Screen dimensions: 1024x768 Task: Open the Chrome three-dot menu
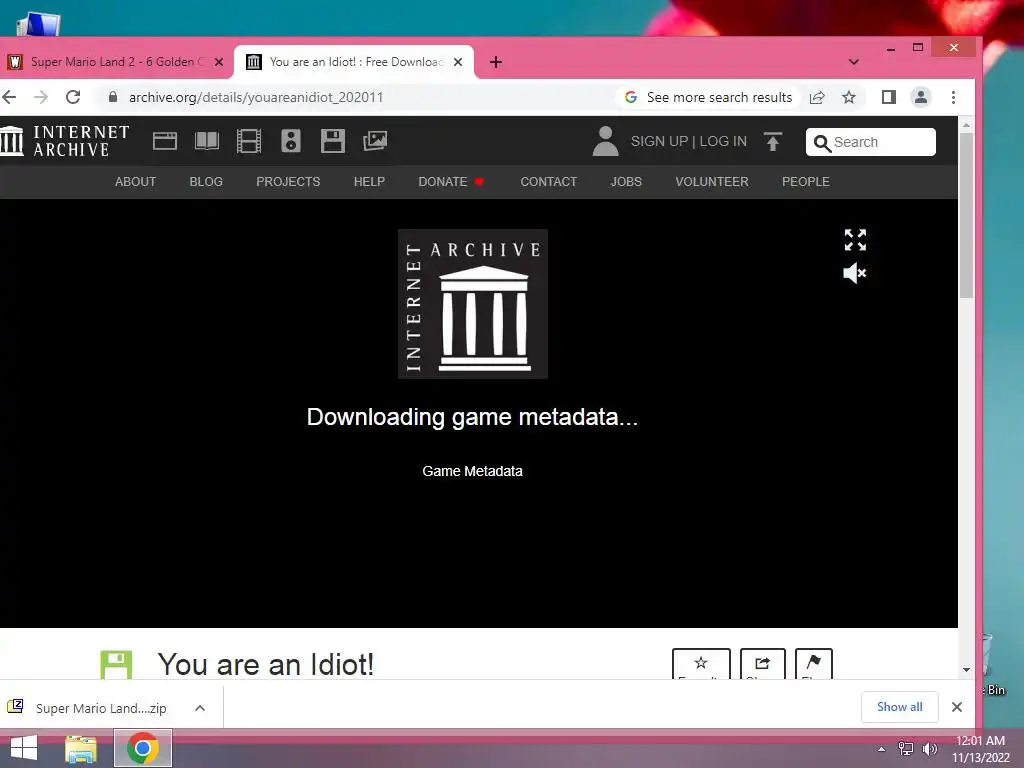click(953, 97)
